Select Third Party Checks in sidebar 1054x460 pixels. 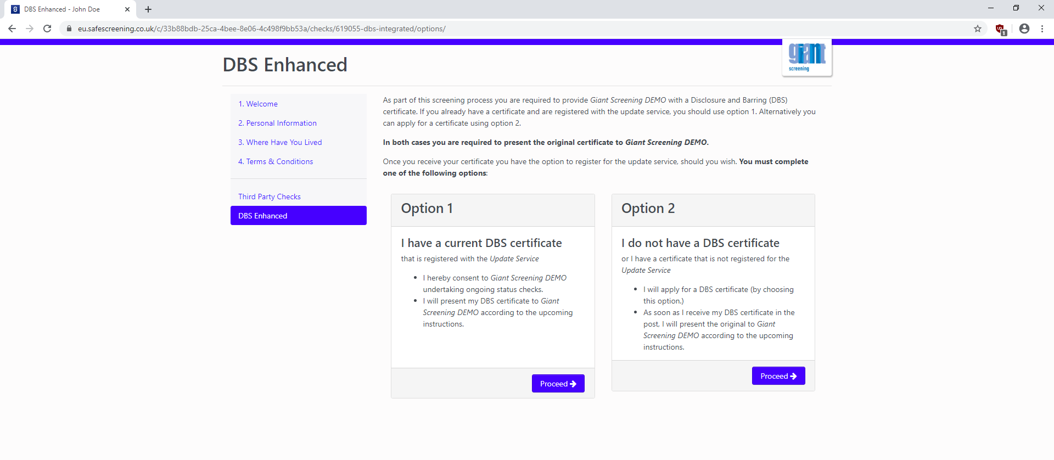[269, 197]
